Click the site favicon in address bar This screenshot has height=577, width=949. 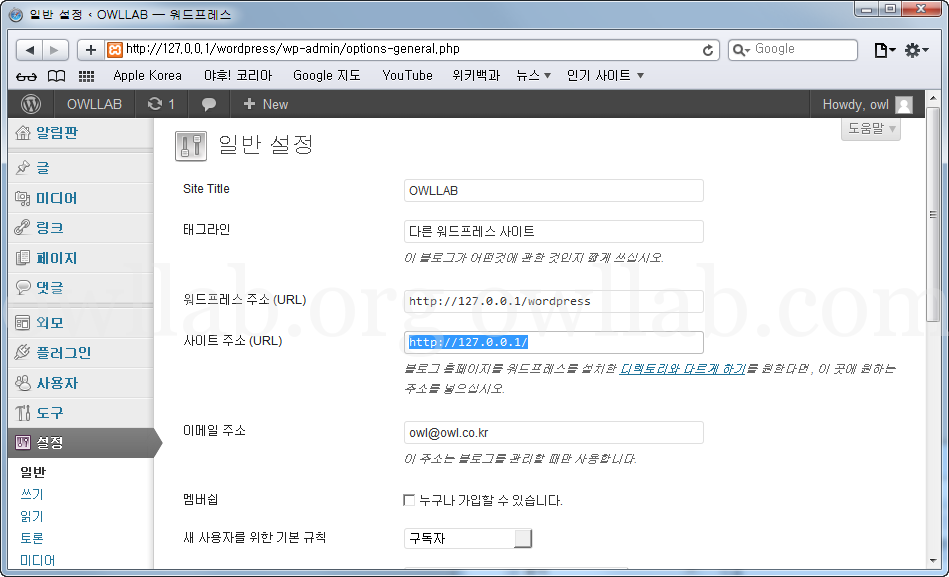point(114,50)
